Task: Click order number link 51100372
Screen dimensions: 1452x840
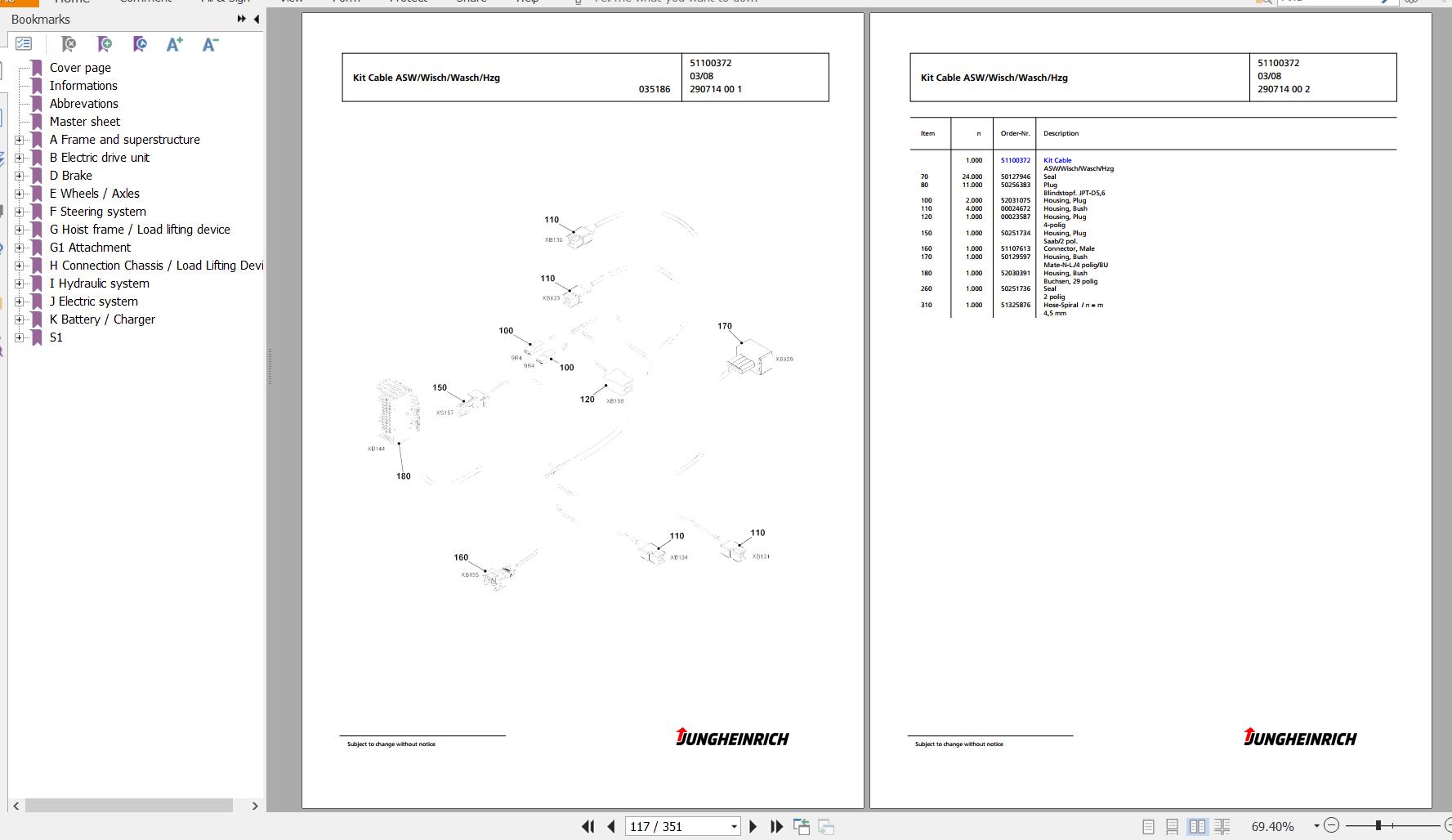Action: (x=1016, y=161)
